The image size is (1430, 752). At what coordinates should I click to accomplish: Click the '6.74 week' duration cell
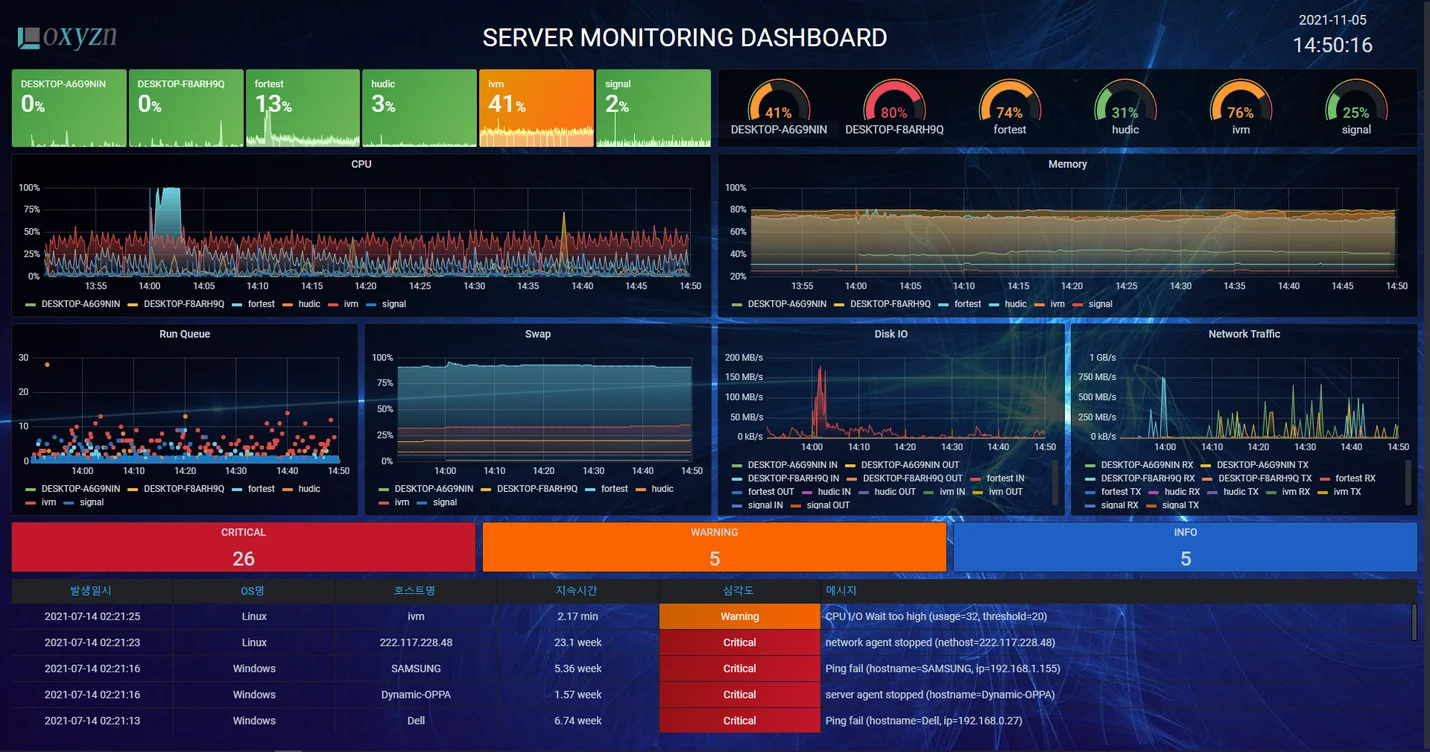pyautogui.click(x=578, y=721)
